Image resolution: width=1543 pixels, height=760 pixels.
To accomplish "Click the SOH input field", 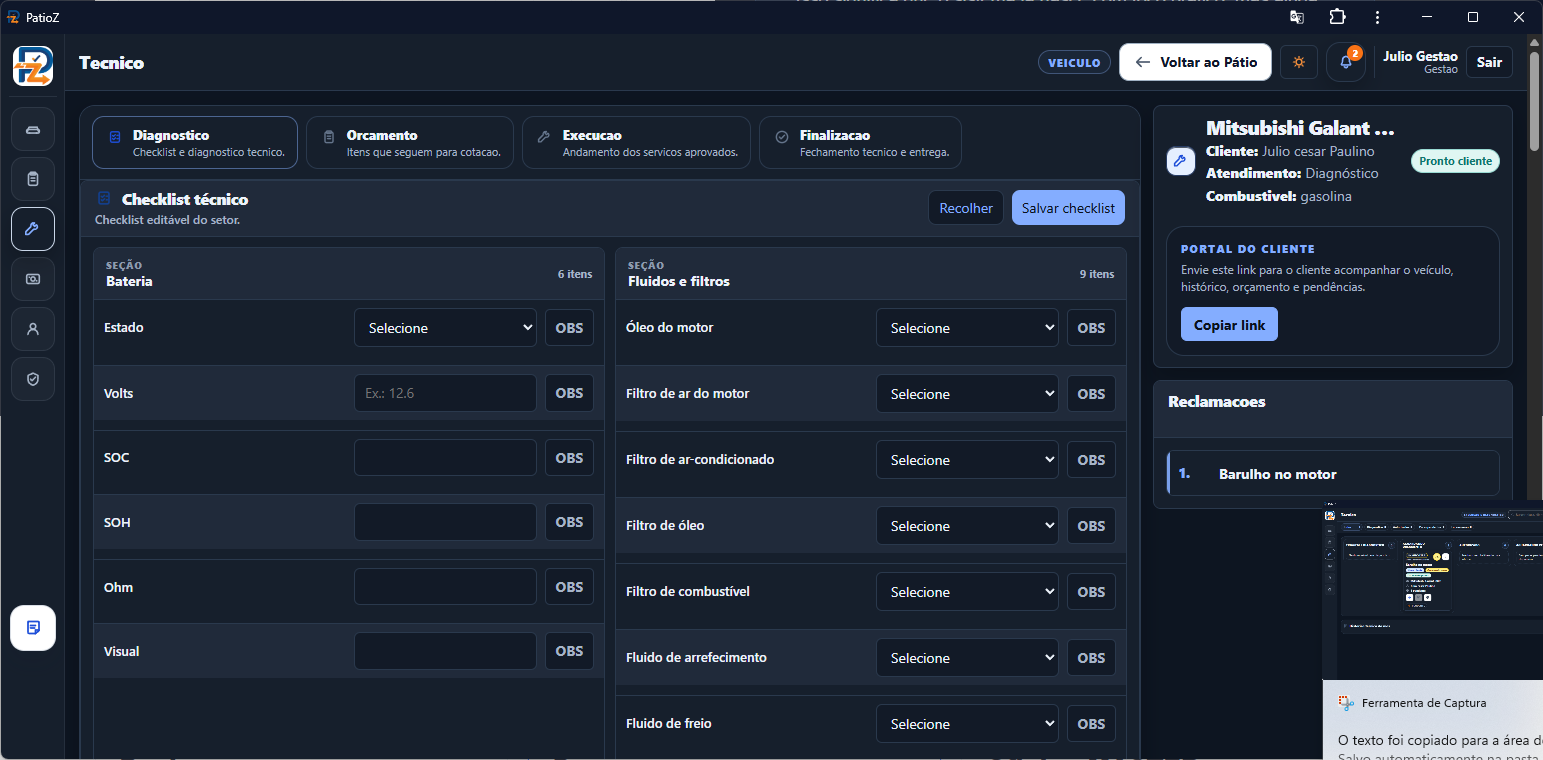I will 445,522.
